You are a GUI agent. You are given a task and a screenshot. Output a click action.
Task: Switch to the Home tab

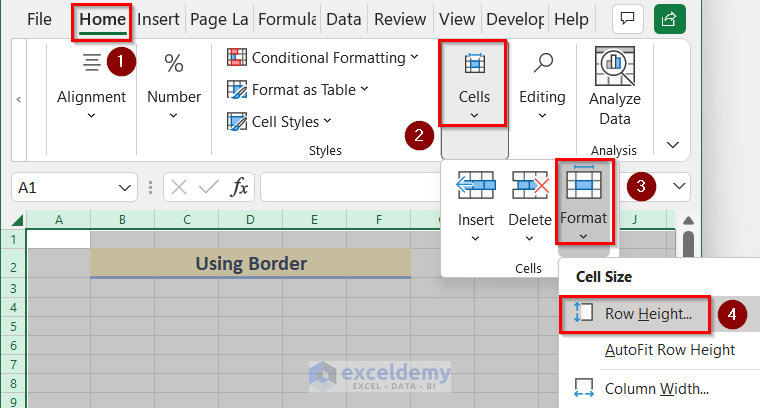(102, 19)
